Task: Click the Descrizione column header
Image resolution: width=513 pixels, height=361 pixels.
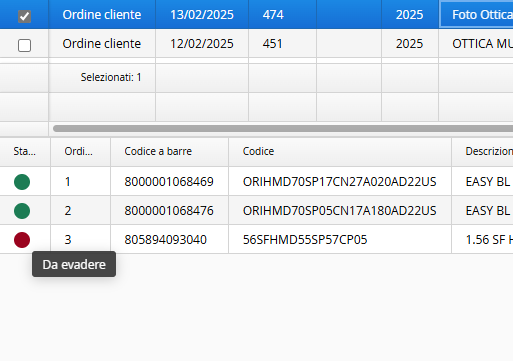Action: (x=482, y=152)
